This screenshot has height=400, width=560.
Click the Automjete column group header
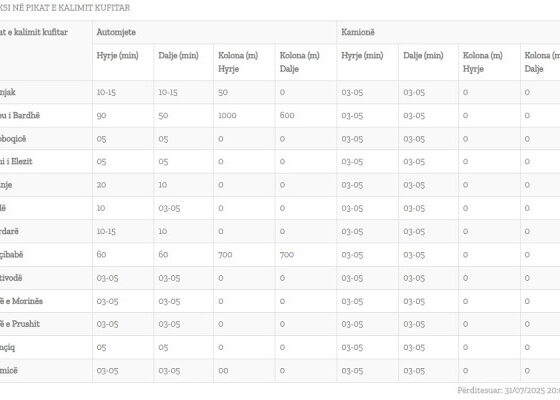116,32
